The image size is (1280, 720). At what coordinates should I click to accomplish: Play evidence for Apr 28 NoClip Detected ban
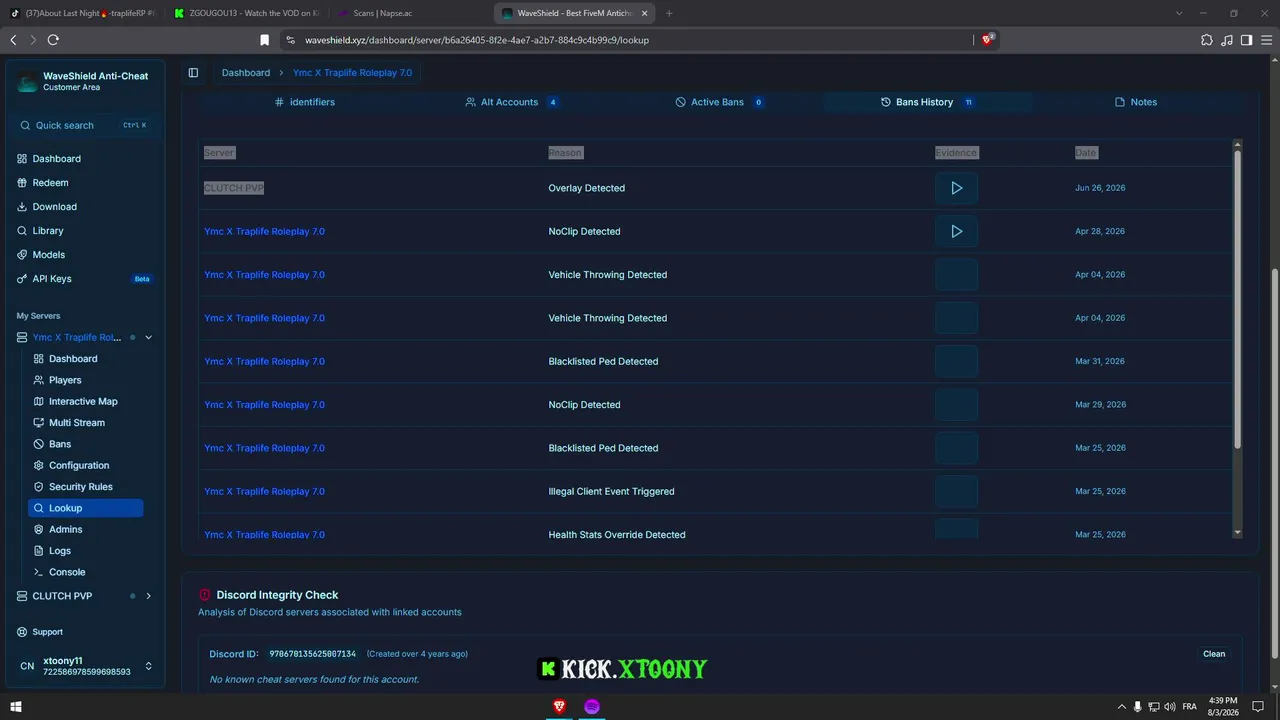pyautogui.click(x=956, y=231)
